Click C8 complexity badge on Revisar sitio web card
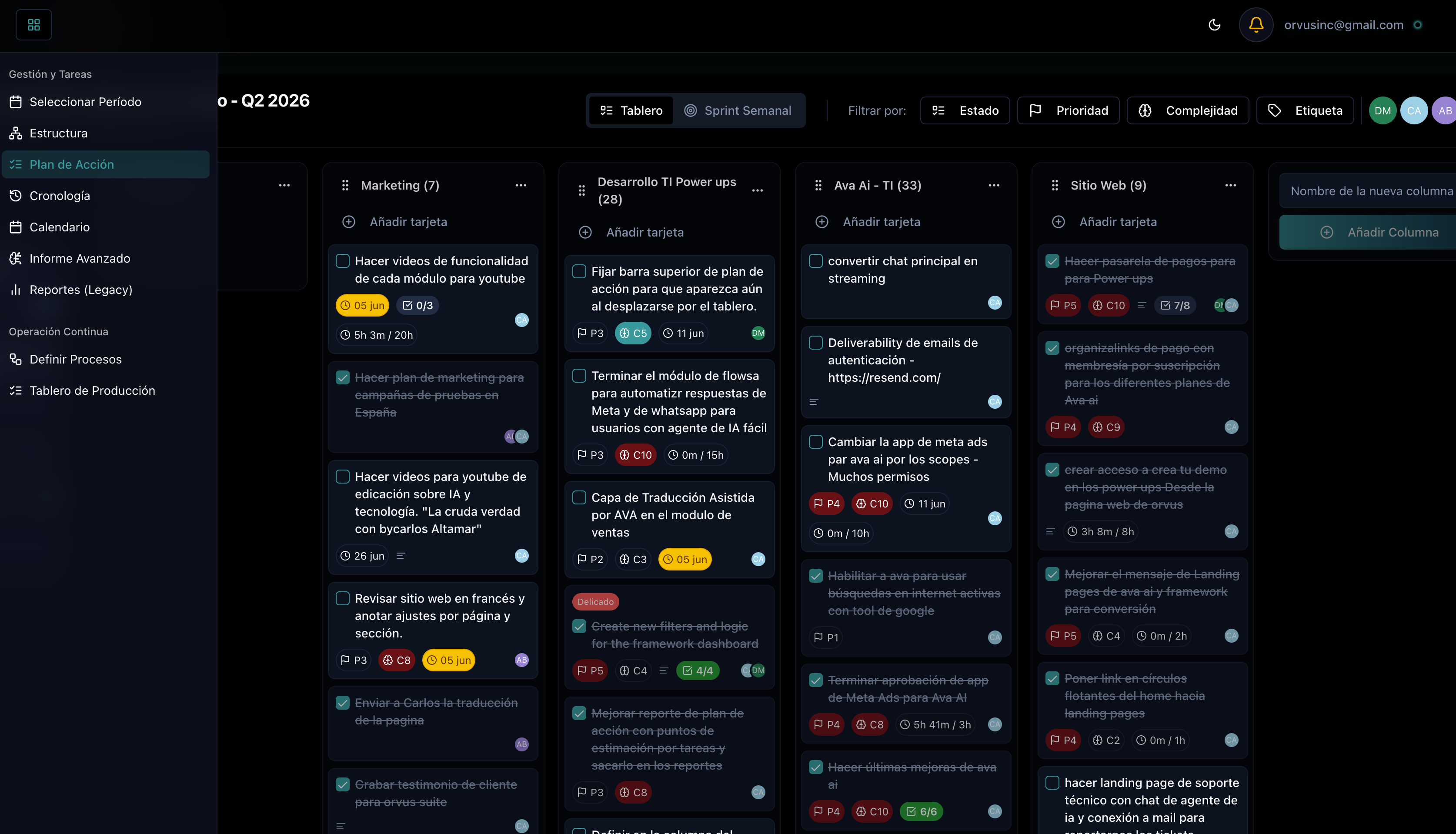The image size is (1456, 834). click(x=396, y=660)
